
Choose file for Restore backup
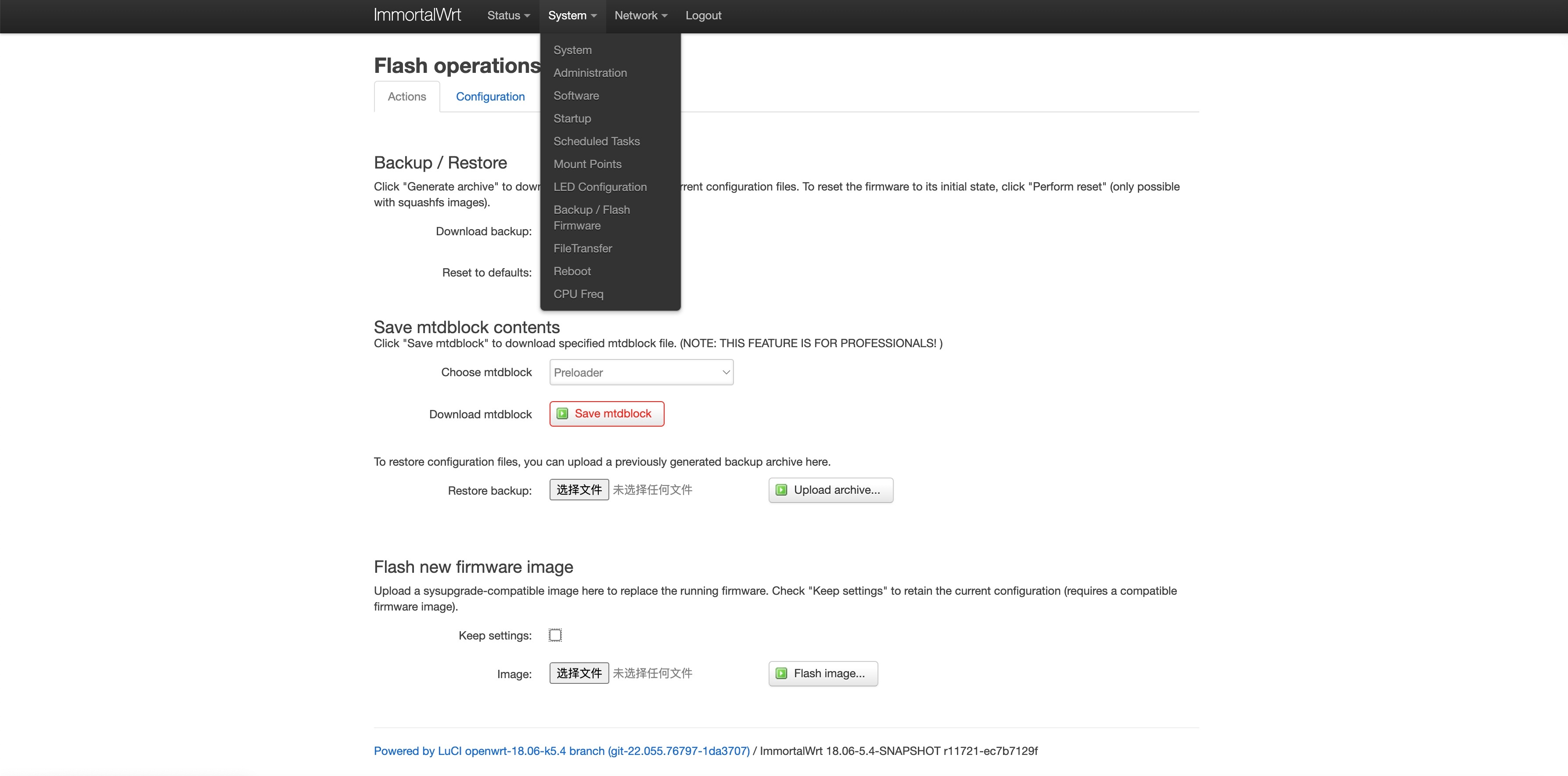pyautogui.click(x=578, y=490)
